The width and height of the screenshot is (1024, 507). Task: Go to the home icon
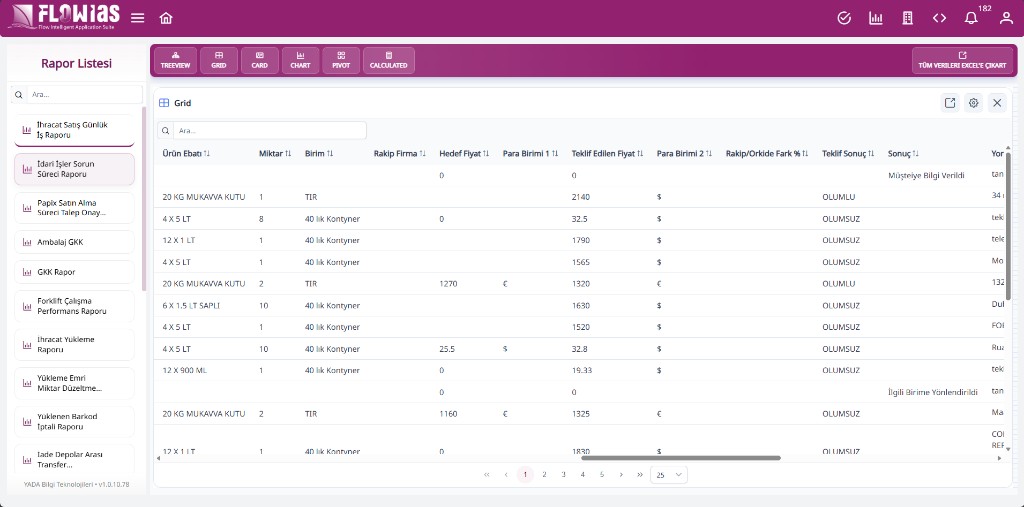pyautogui.click(x=166, y=18)
